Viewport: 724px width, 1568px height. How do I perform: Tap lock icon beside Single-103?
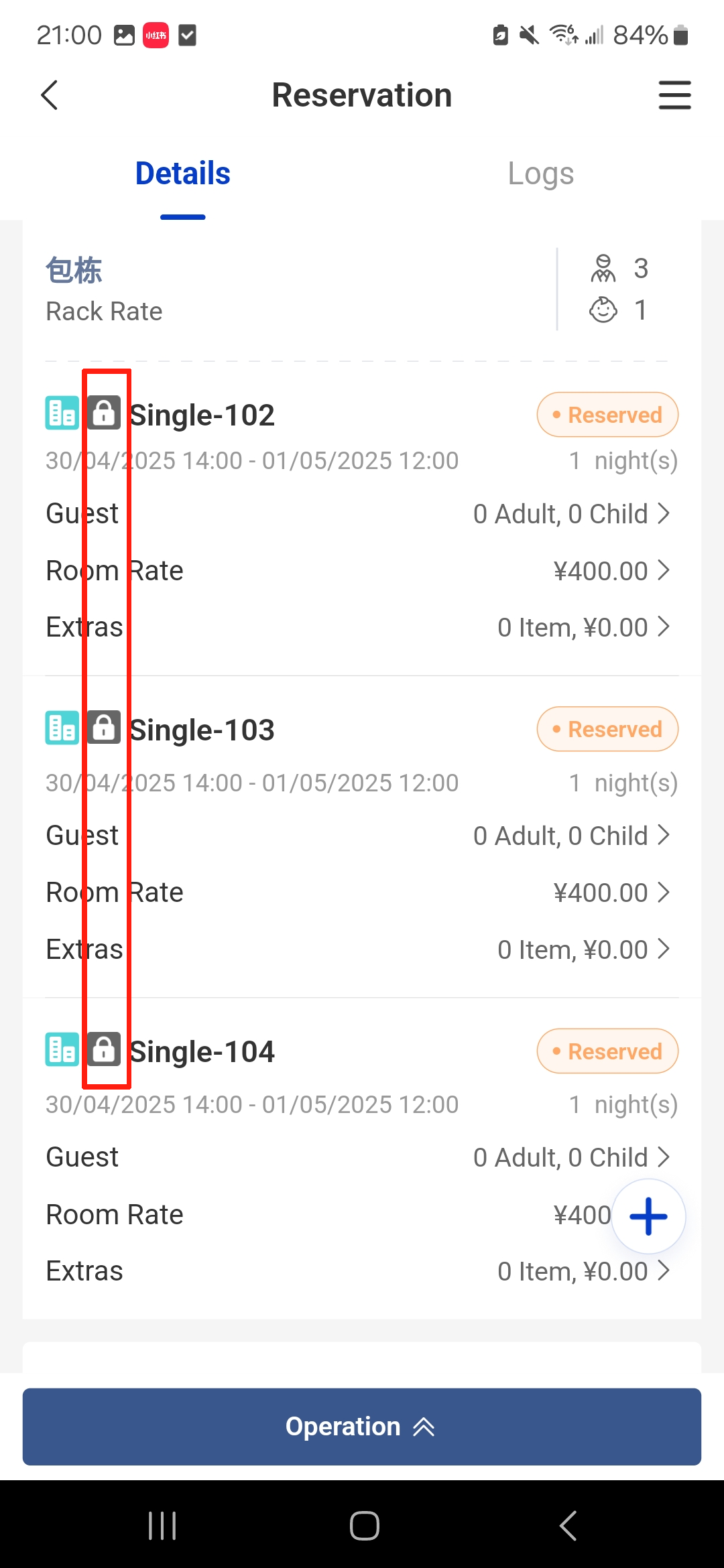coord(104,728)
